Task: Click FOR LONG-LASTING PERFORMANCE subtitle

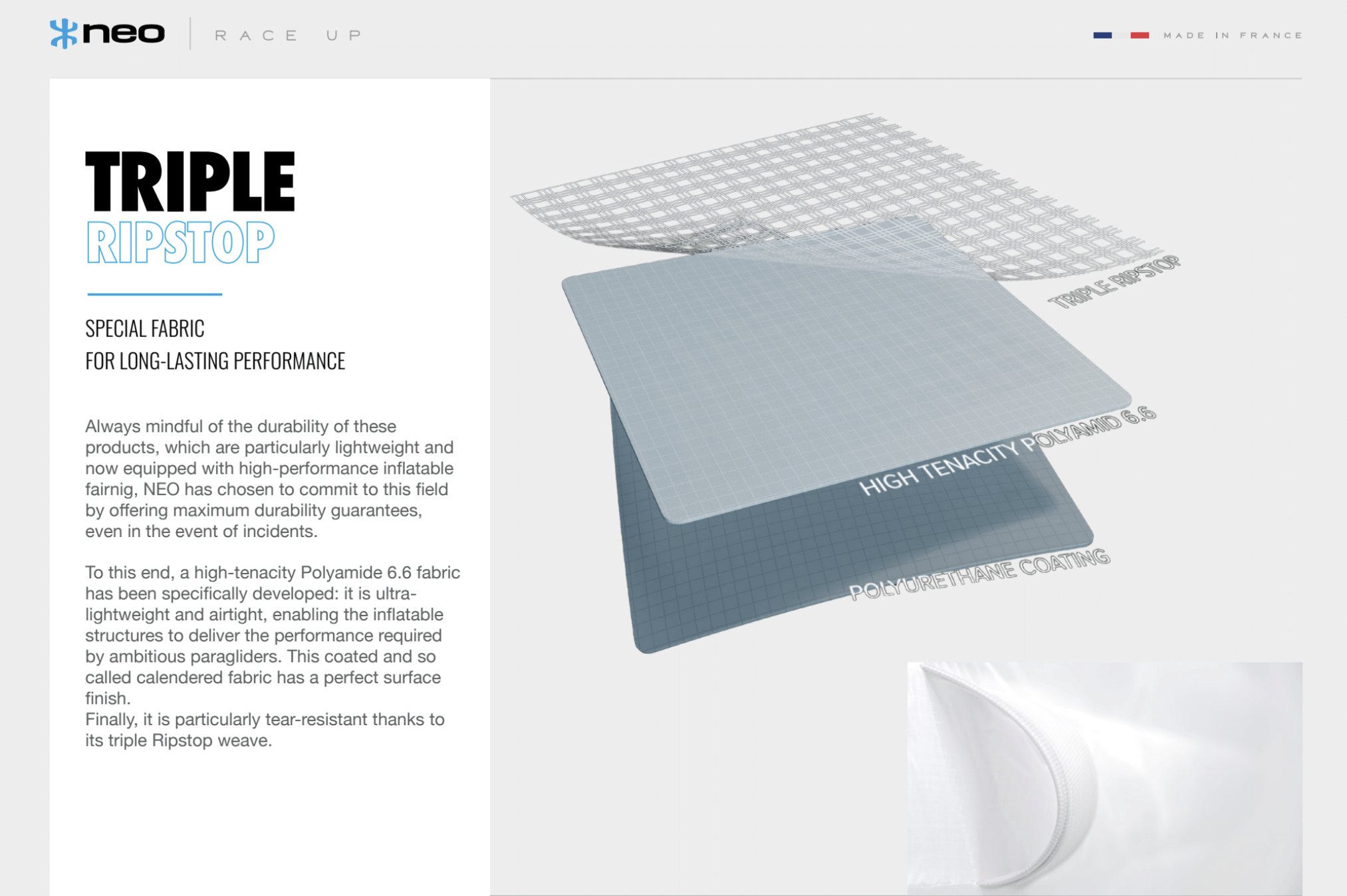Action: pyautogui.click(x=215, y=361)
